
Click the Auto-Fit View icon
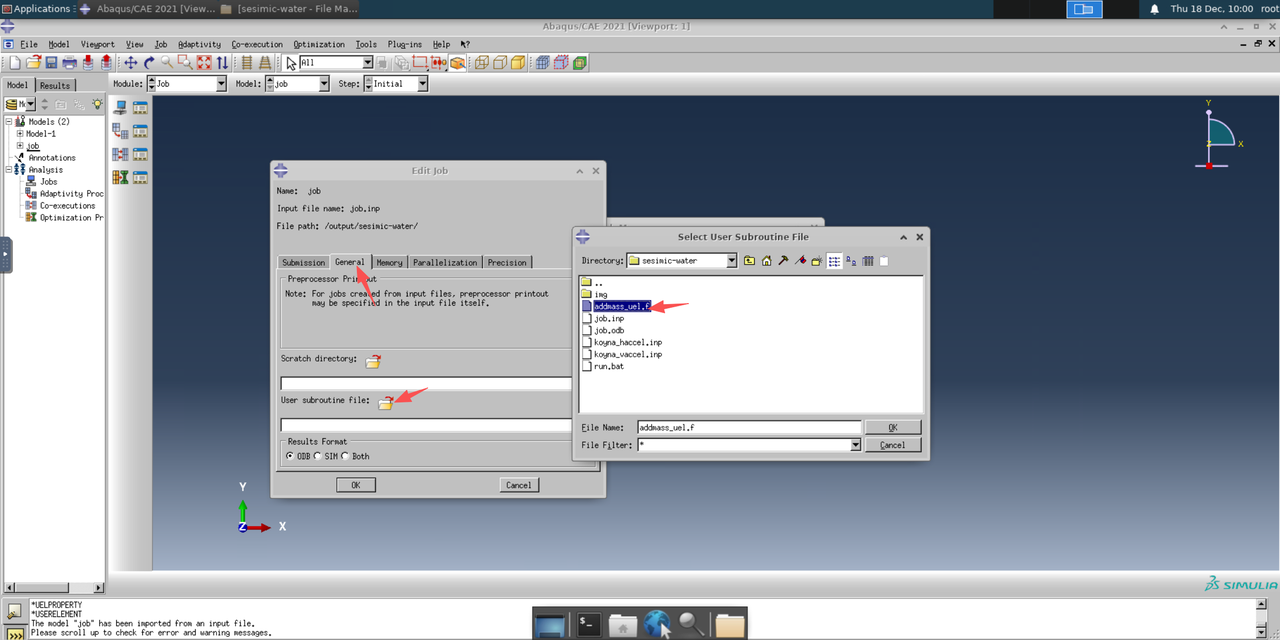pos(204,63)
